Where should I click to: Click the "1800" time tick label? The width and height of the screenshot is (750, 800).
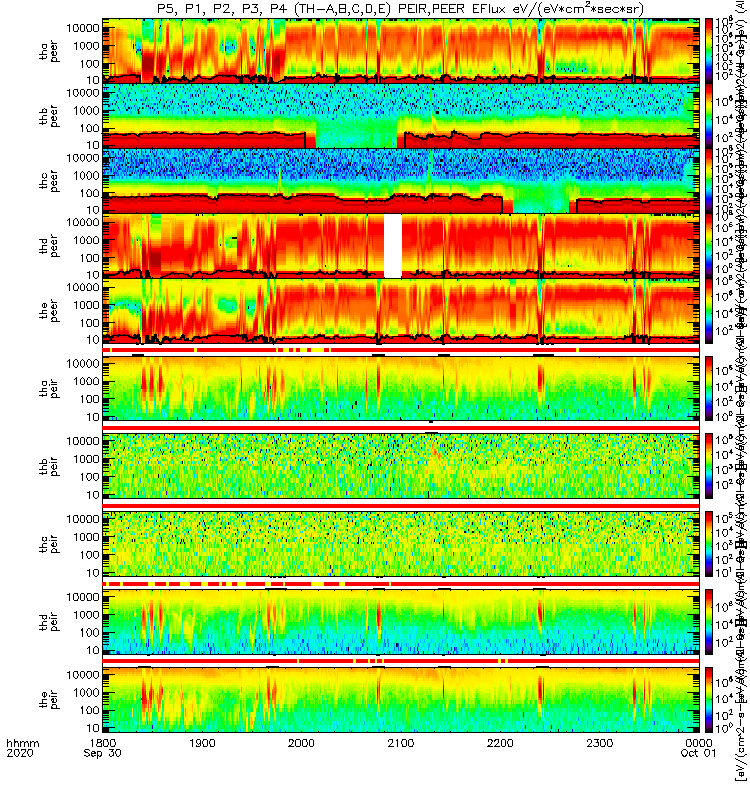[103, 743]
